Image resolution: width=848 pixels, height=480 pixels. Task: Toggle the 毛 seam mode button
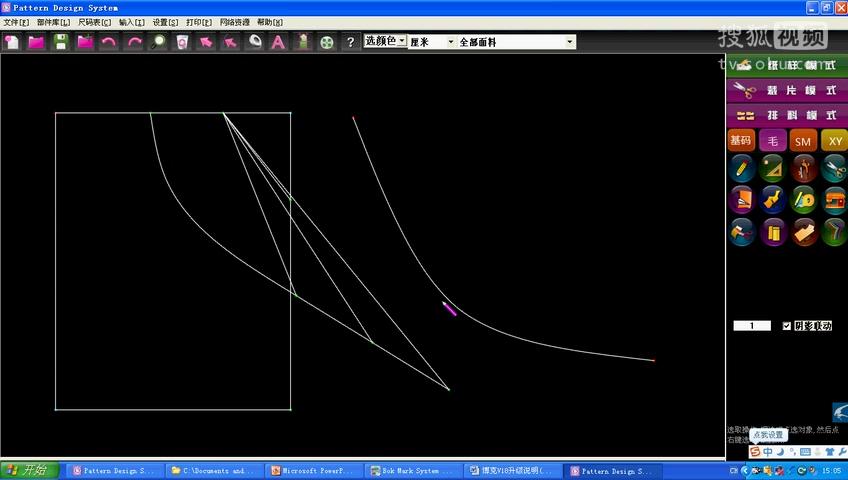pos(772,141)
